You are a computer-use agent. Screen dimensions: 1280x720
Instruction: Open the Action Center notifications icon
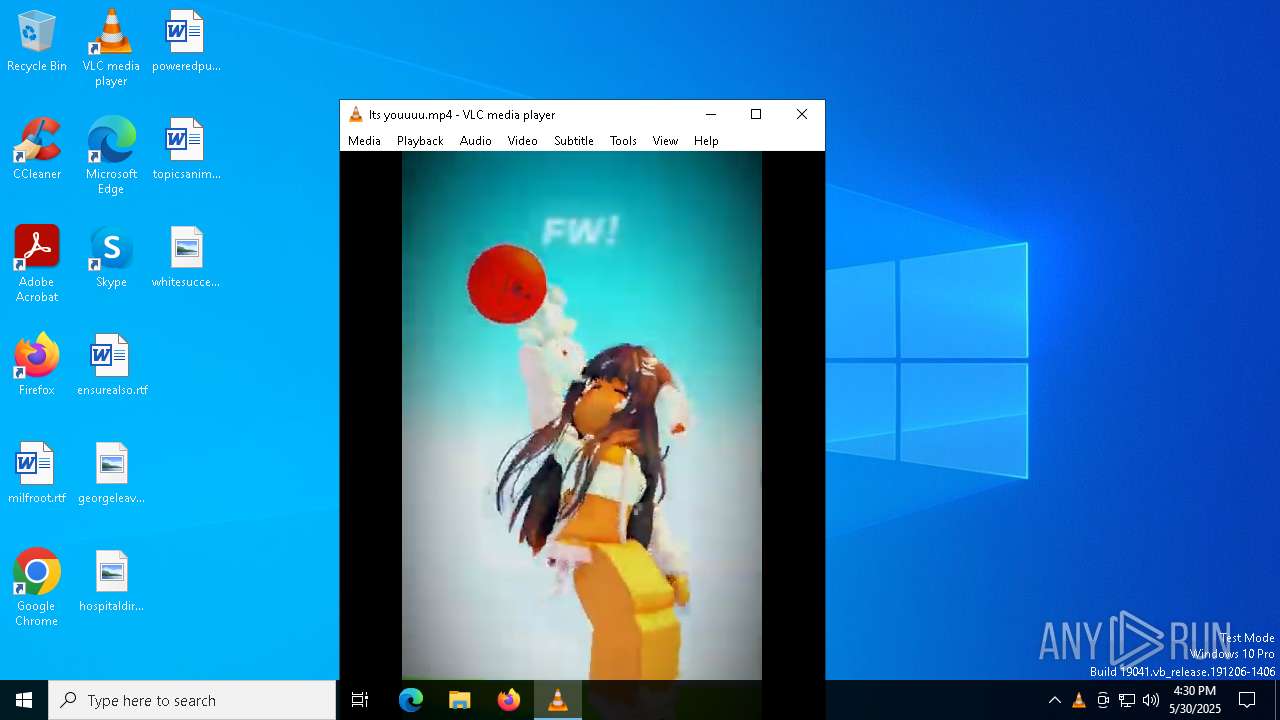pyautogui.click(x=1247, y=700)
